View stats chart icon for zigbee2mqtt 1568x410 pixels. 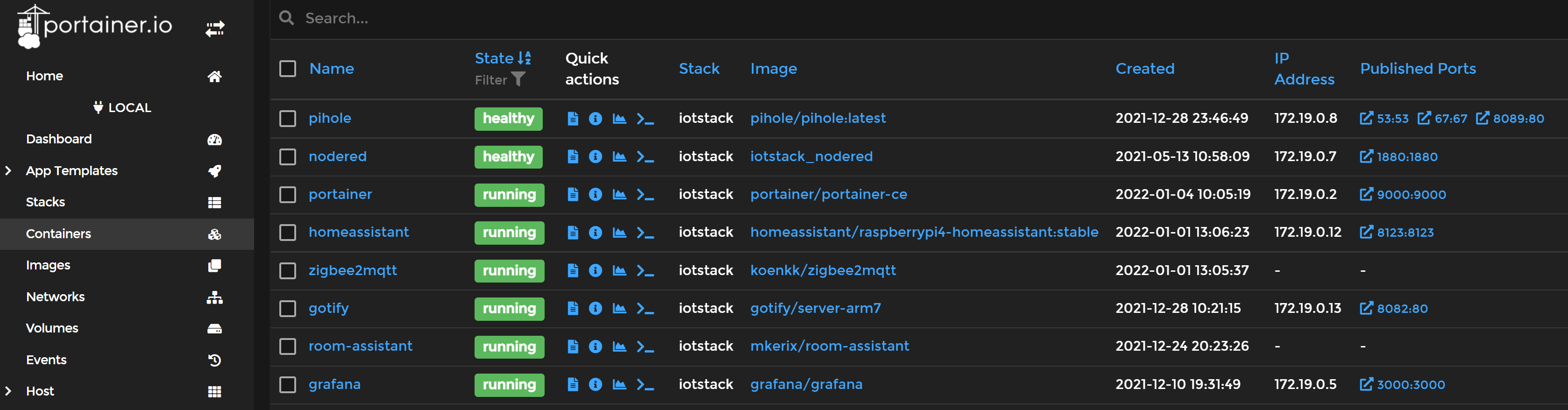[x=619, y=270]
